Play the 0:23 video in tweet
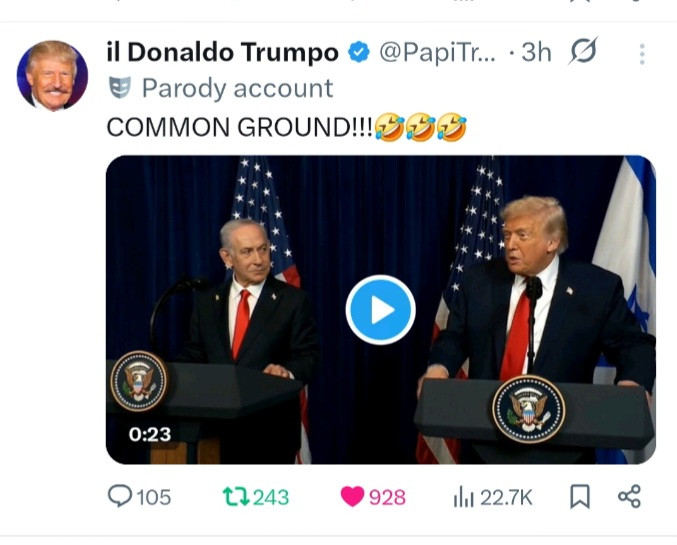Viewport: 677px width, 545px height. pyautogui.click(x=380, y=310)
